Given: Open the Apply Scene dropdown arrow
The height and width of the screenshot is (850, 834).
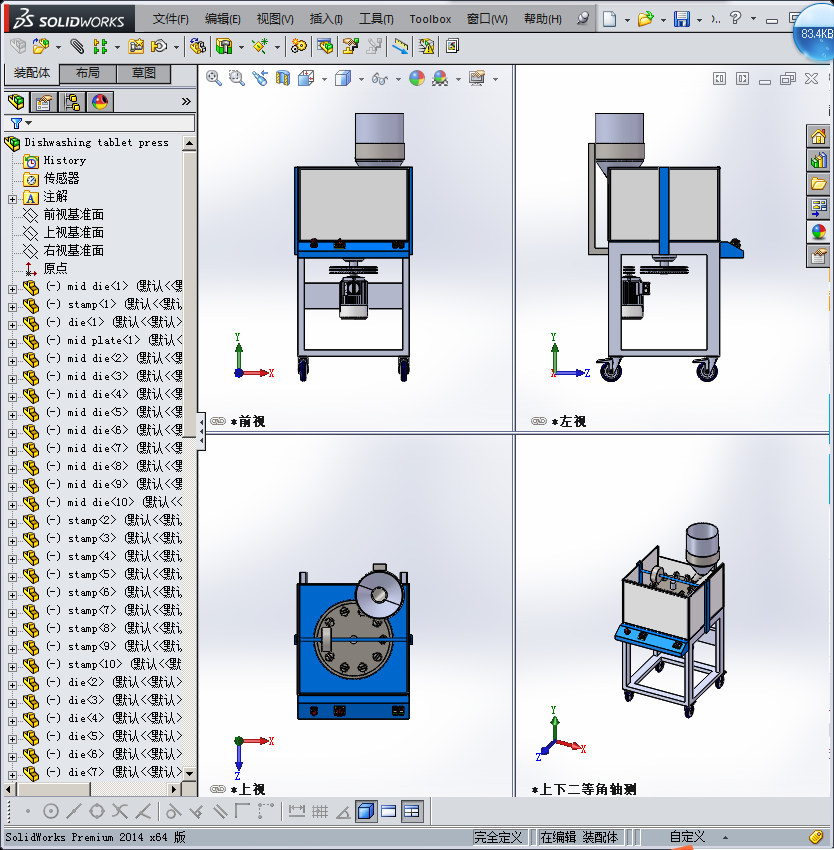Looking at the screenshot, I should click(458, 79).
